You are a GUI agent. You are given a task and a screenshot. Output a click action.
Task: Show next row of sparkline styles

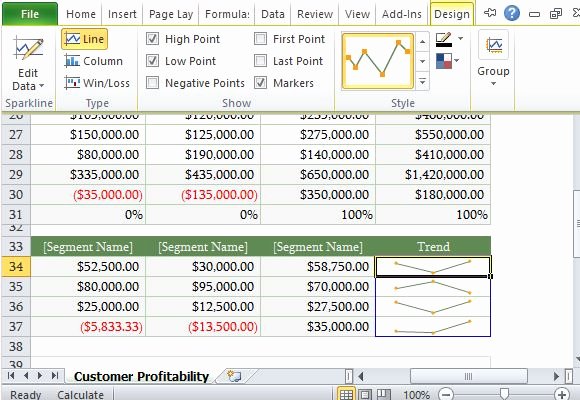tap(422, 61)
